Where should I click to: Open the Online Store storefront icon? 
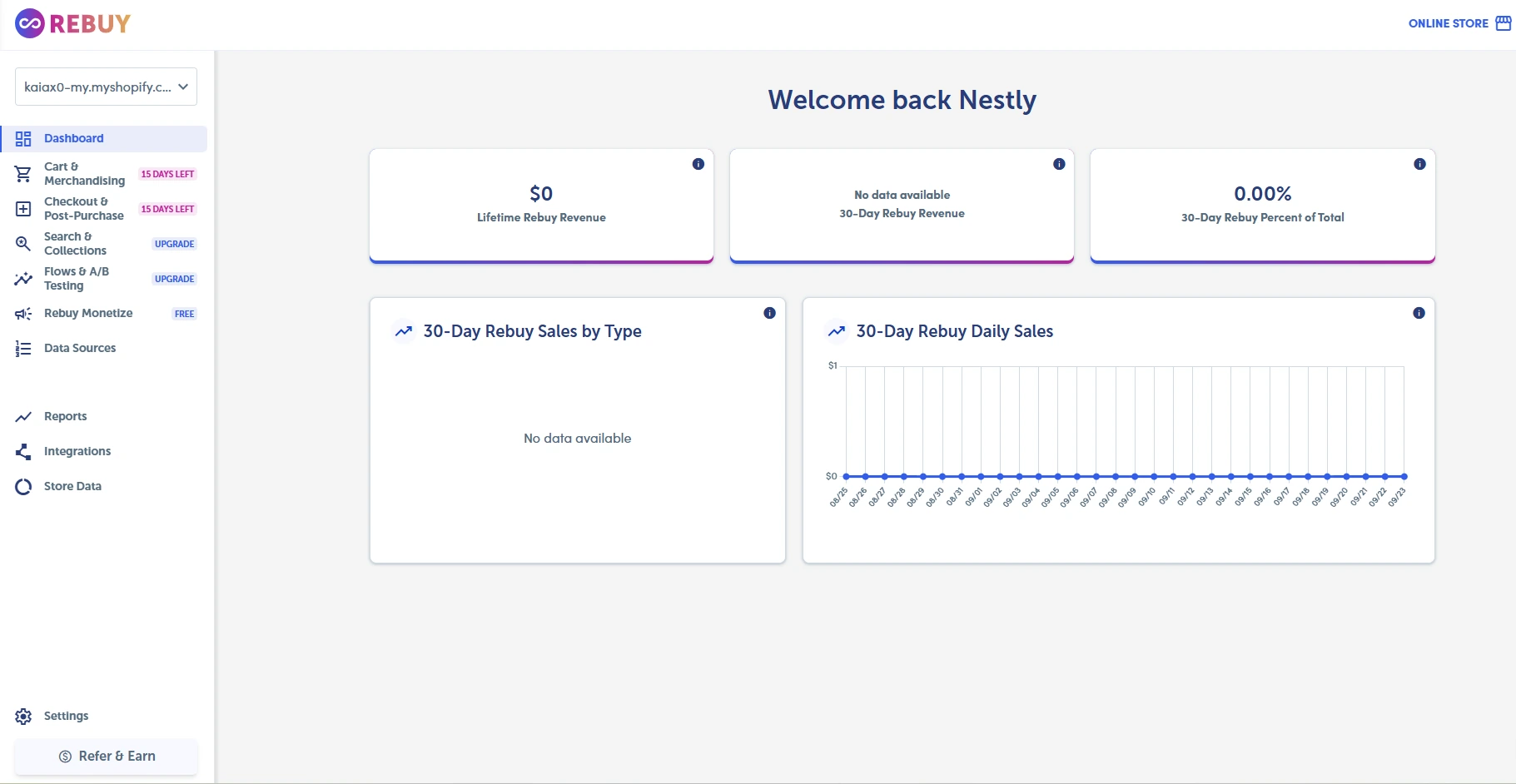1504,23
